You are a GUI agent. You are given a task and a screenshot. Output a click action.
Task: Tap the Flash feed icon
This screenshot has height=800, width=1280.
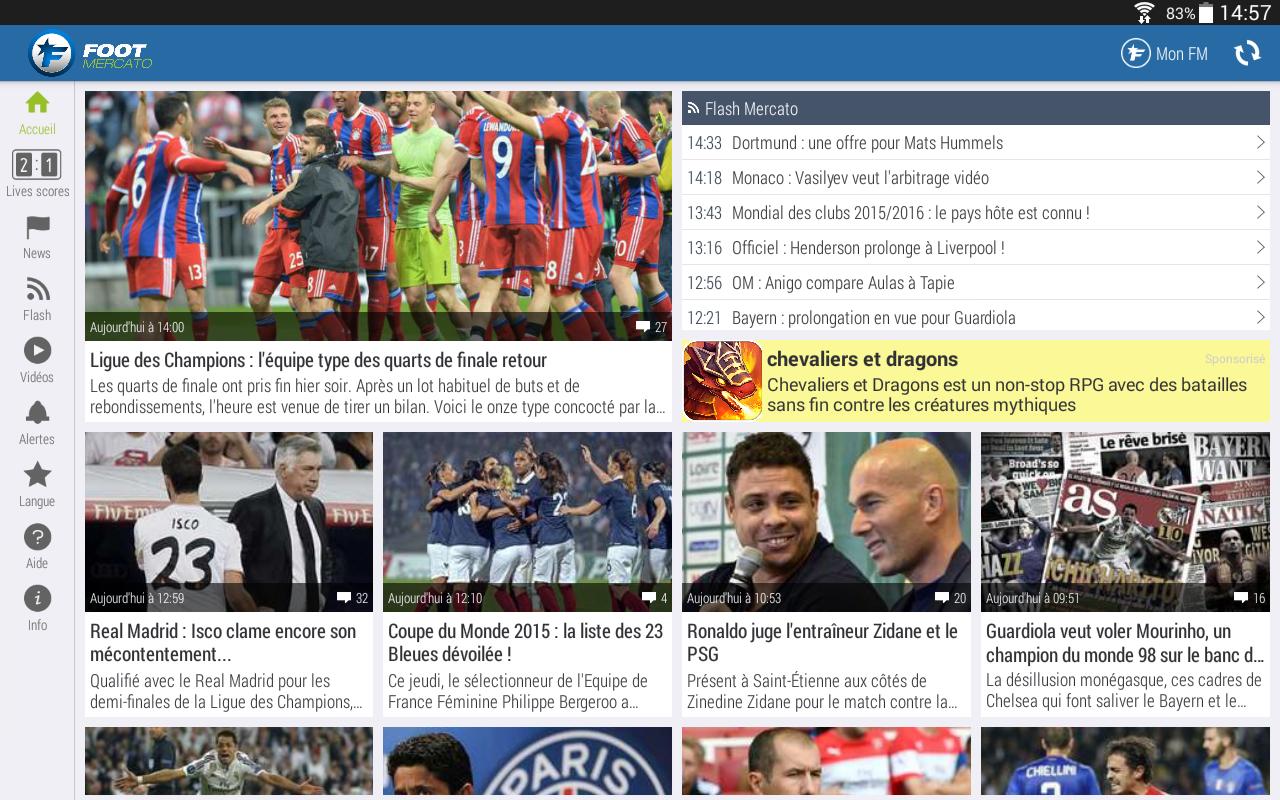[x=37, y=290]
